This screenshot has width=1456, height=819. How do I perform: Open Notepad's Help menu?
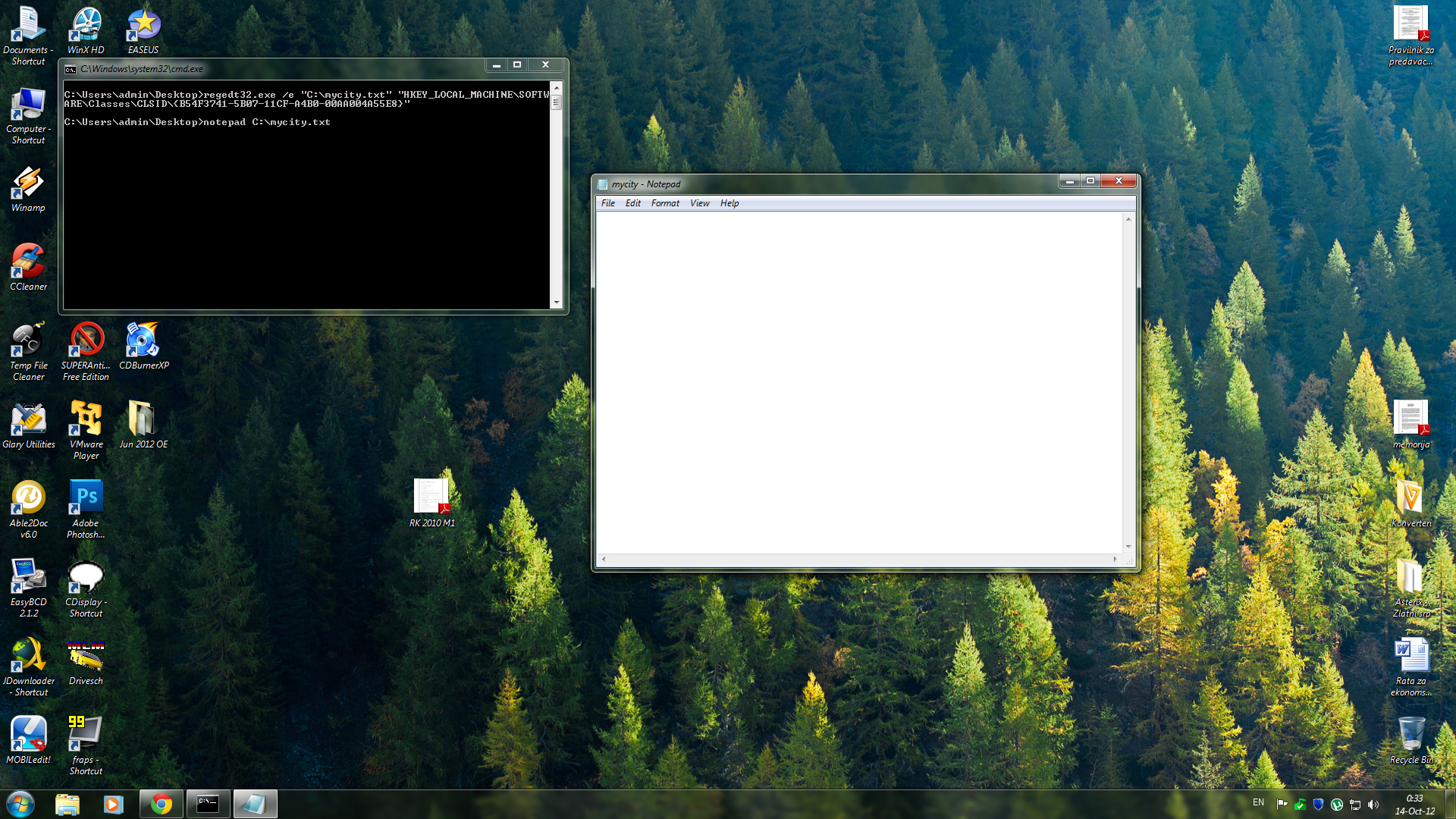729,203
